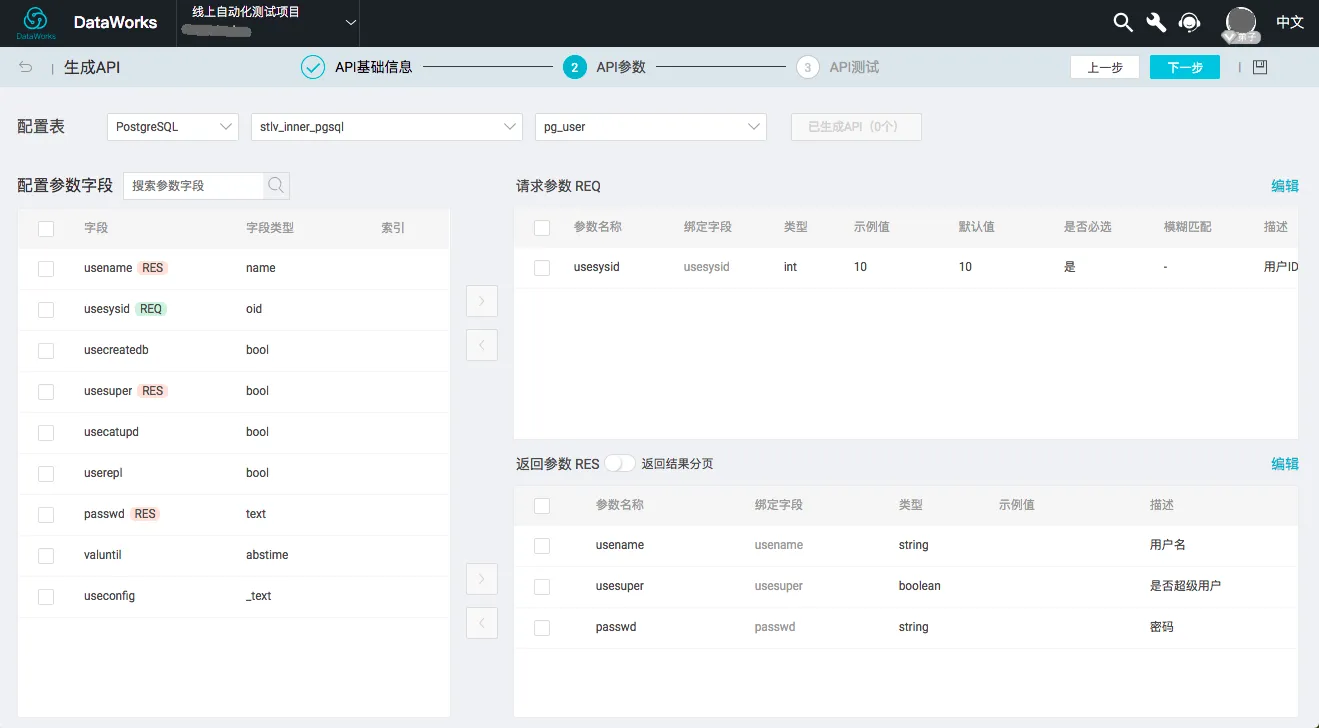
Task: Open the pg_user table dropdown
Action: [x=651, y=127]
